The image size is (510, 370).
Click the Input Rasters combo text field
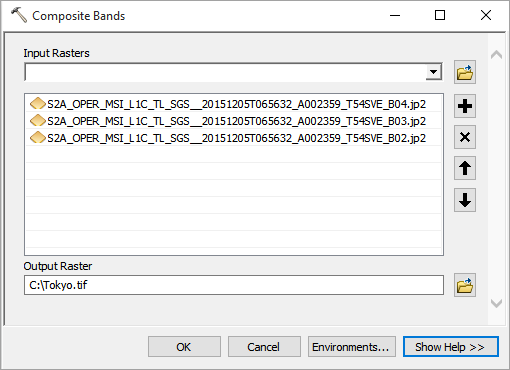click(x=225, y=72)
